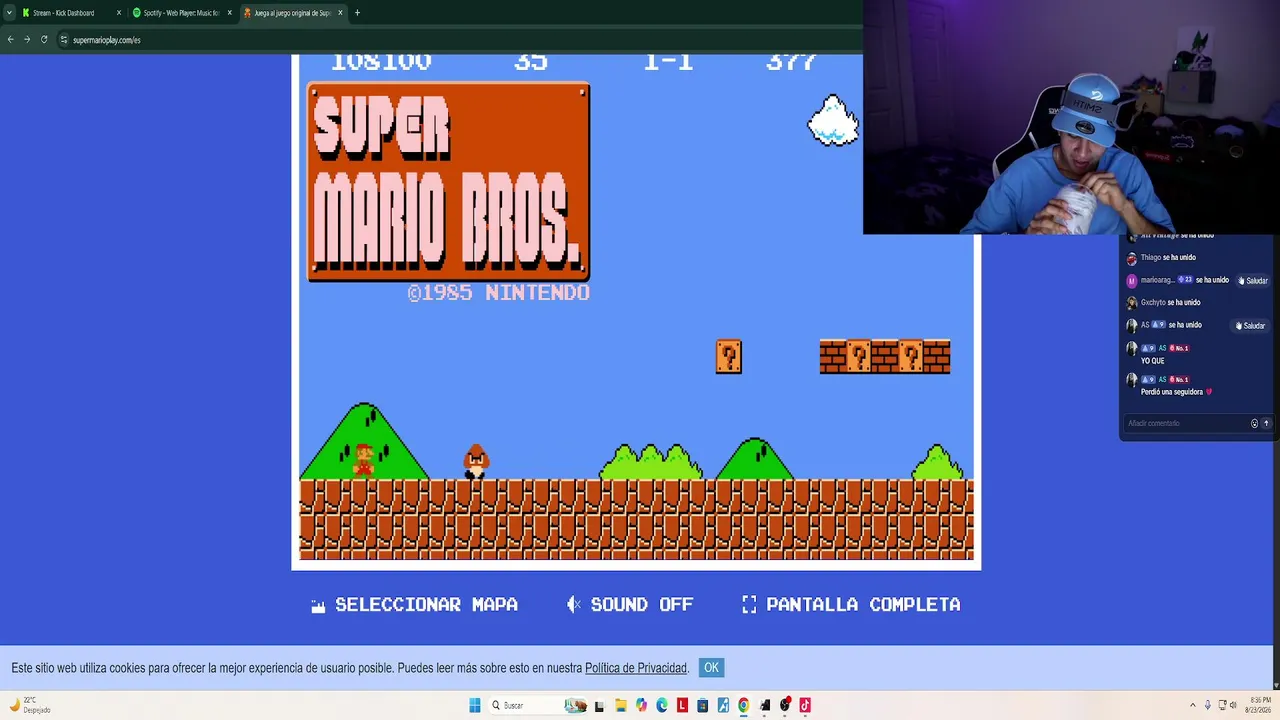Click the Saludar button for AS
Image resolution: width=1280 pixels, height=720 pixels.
click(1250, 326)
